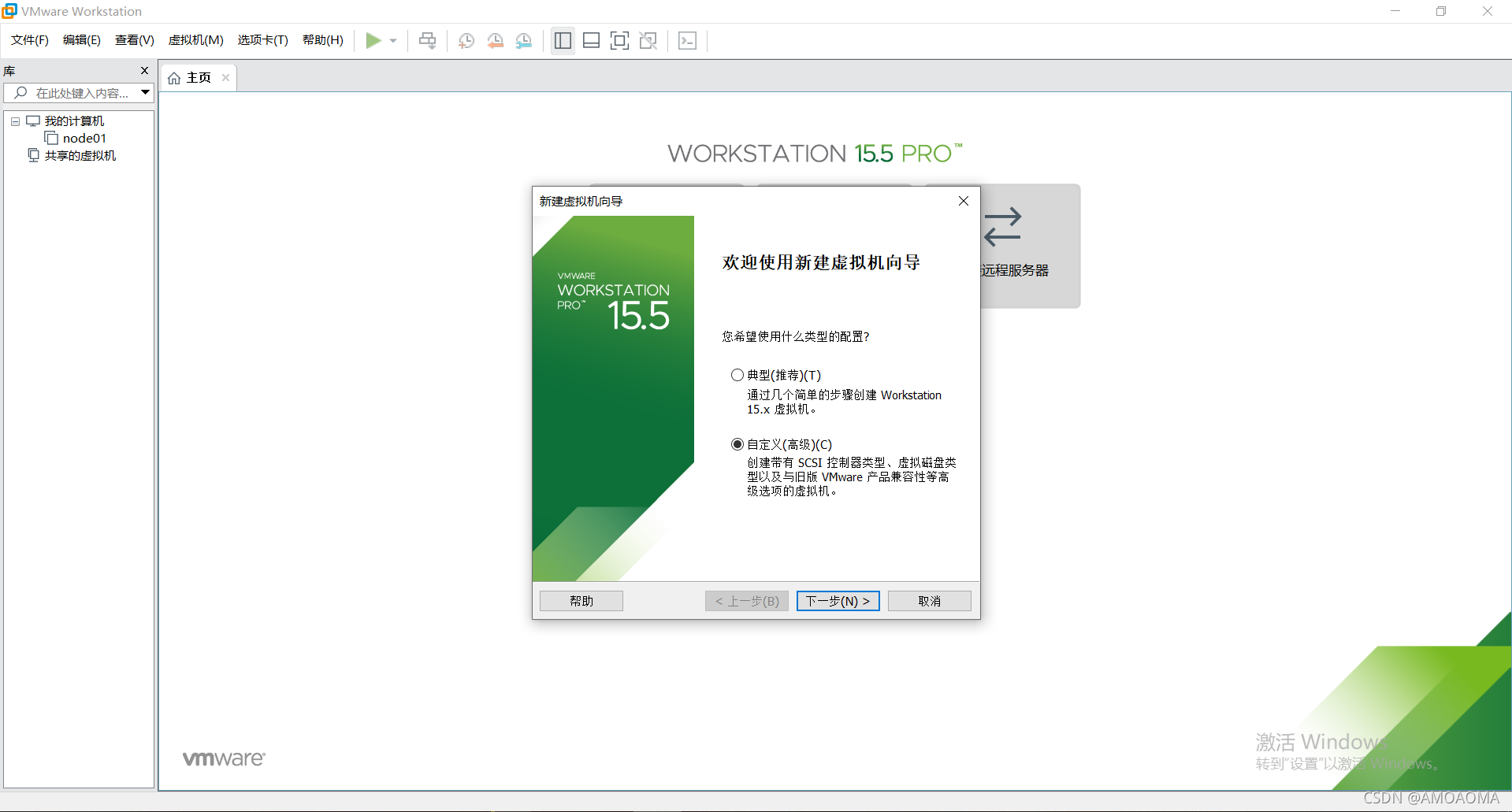
Task: Collapse the 我的计算机 tree node
Action: [15, 121]
